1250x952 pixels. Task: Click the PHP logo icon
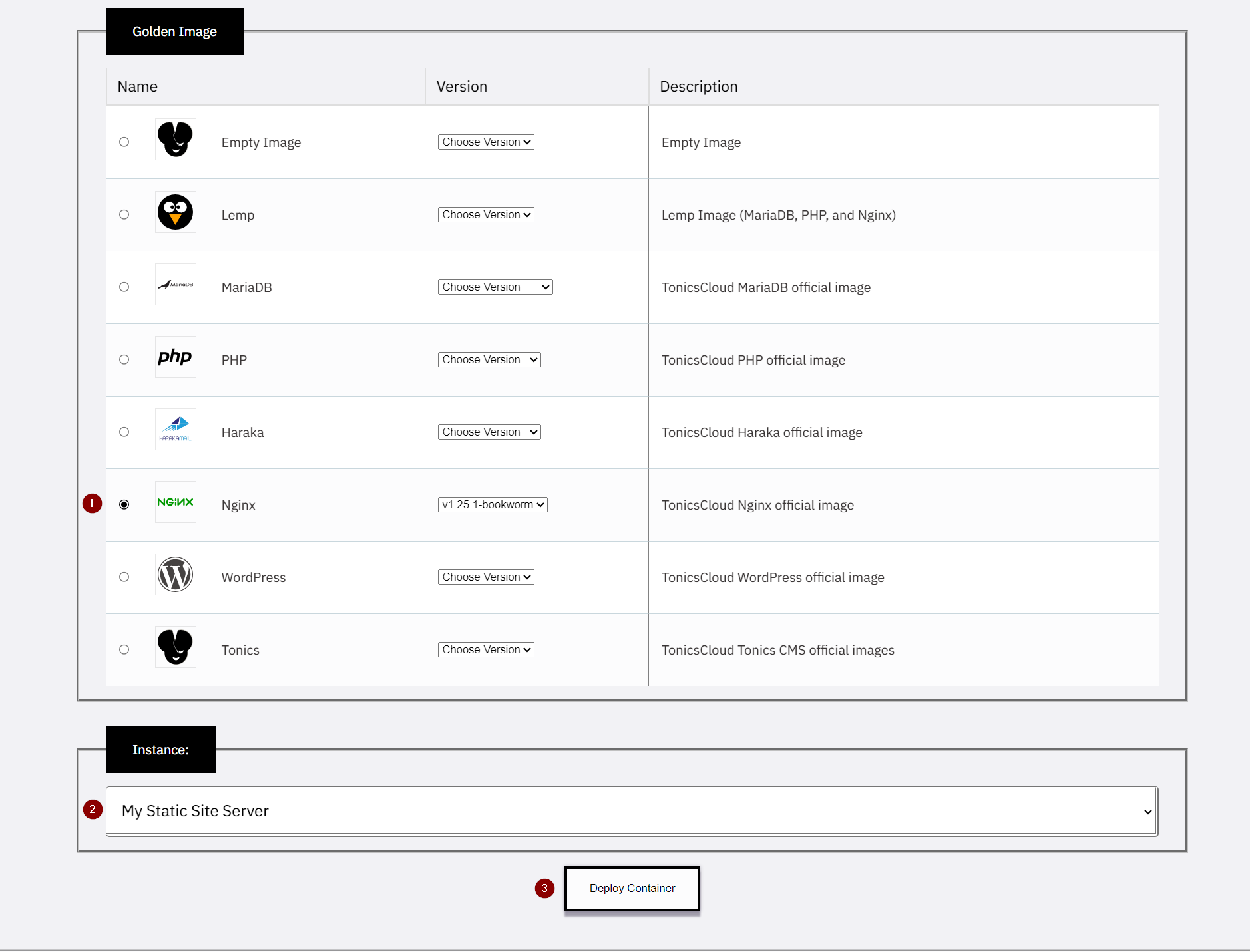point(175,357)
